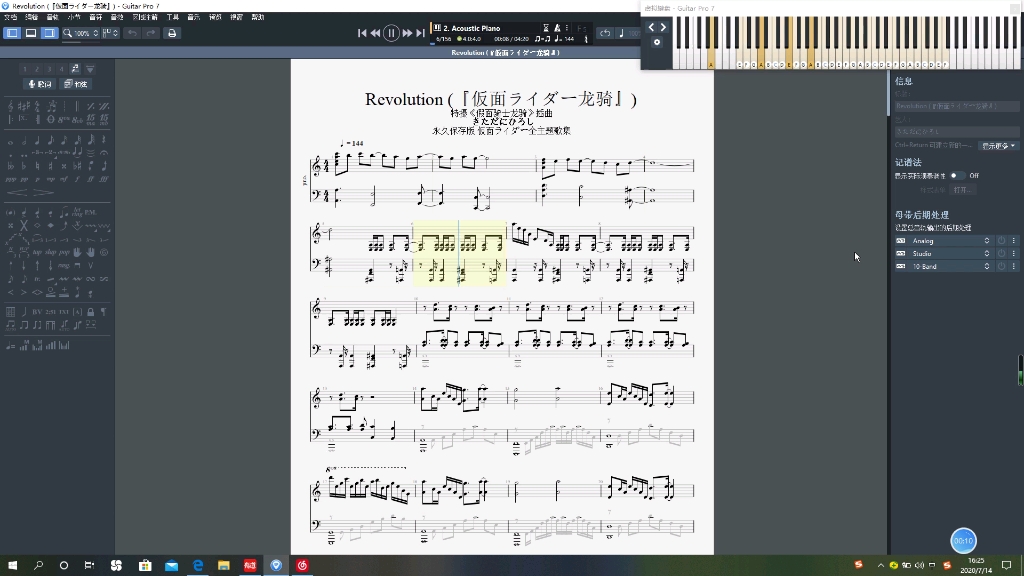Open the 编辑 menu

point(31,17)
